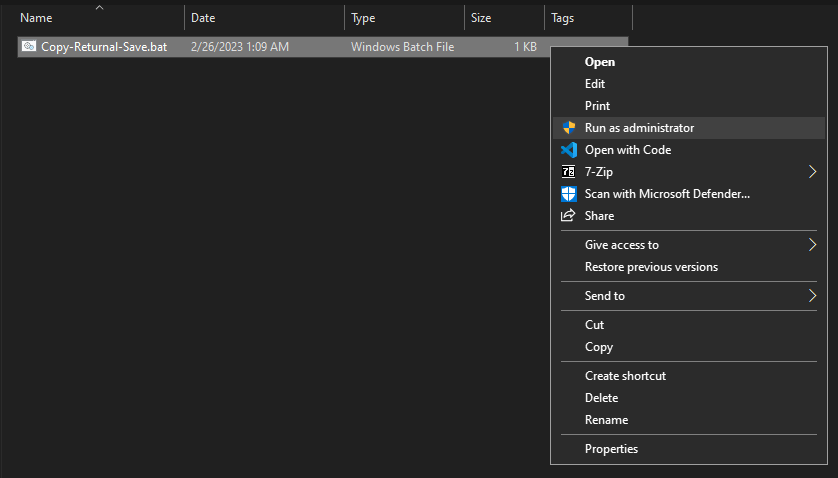Expand the Give access to submenu arrow
The image size is (838, 478).
812,245
